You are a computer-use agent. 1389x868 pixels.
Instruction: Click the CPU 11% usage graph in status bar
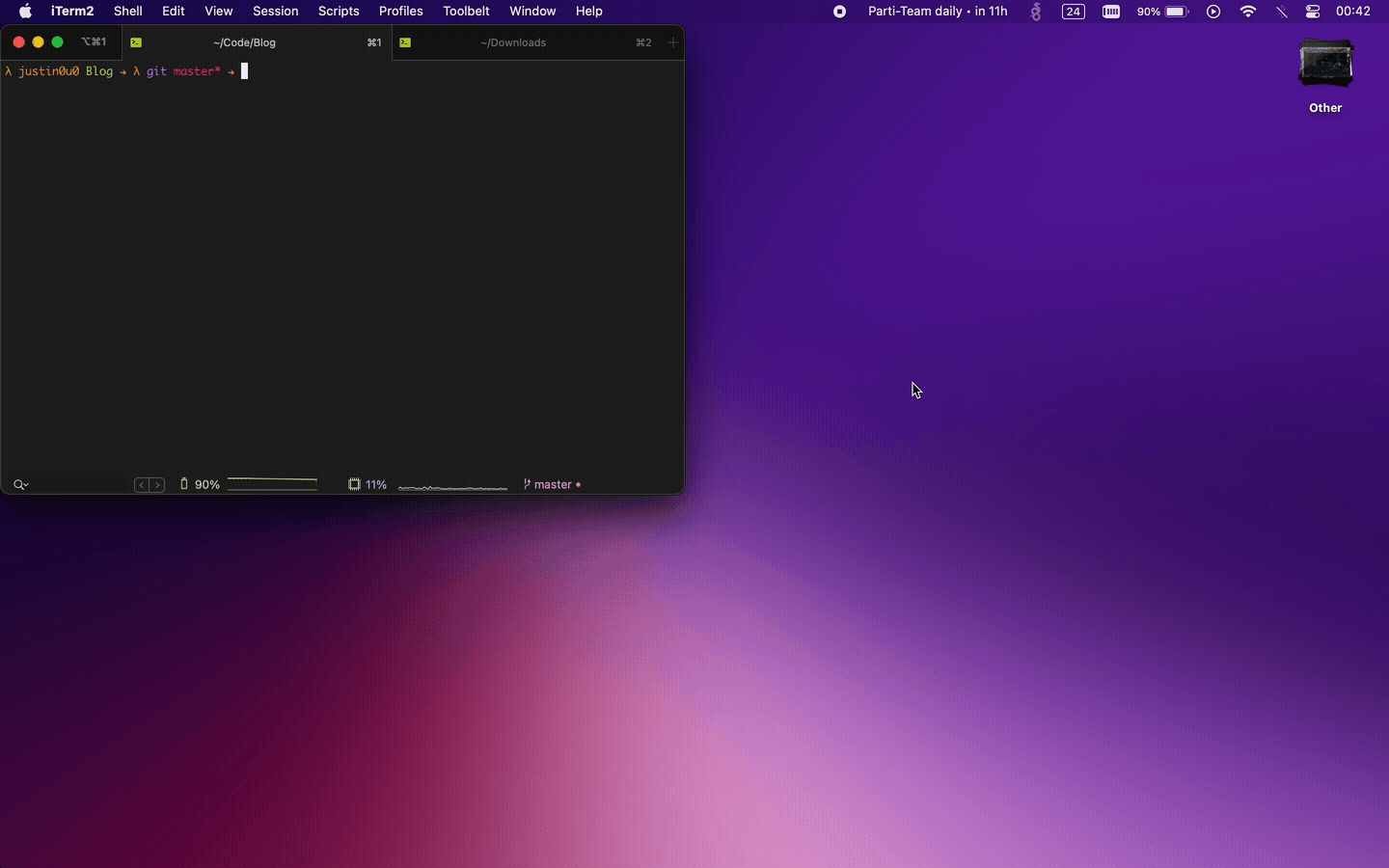368,484
